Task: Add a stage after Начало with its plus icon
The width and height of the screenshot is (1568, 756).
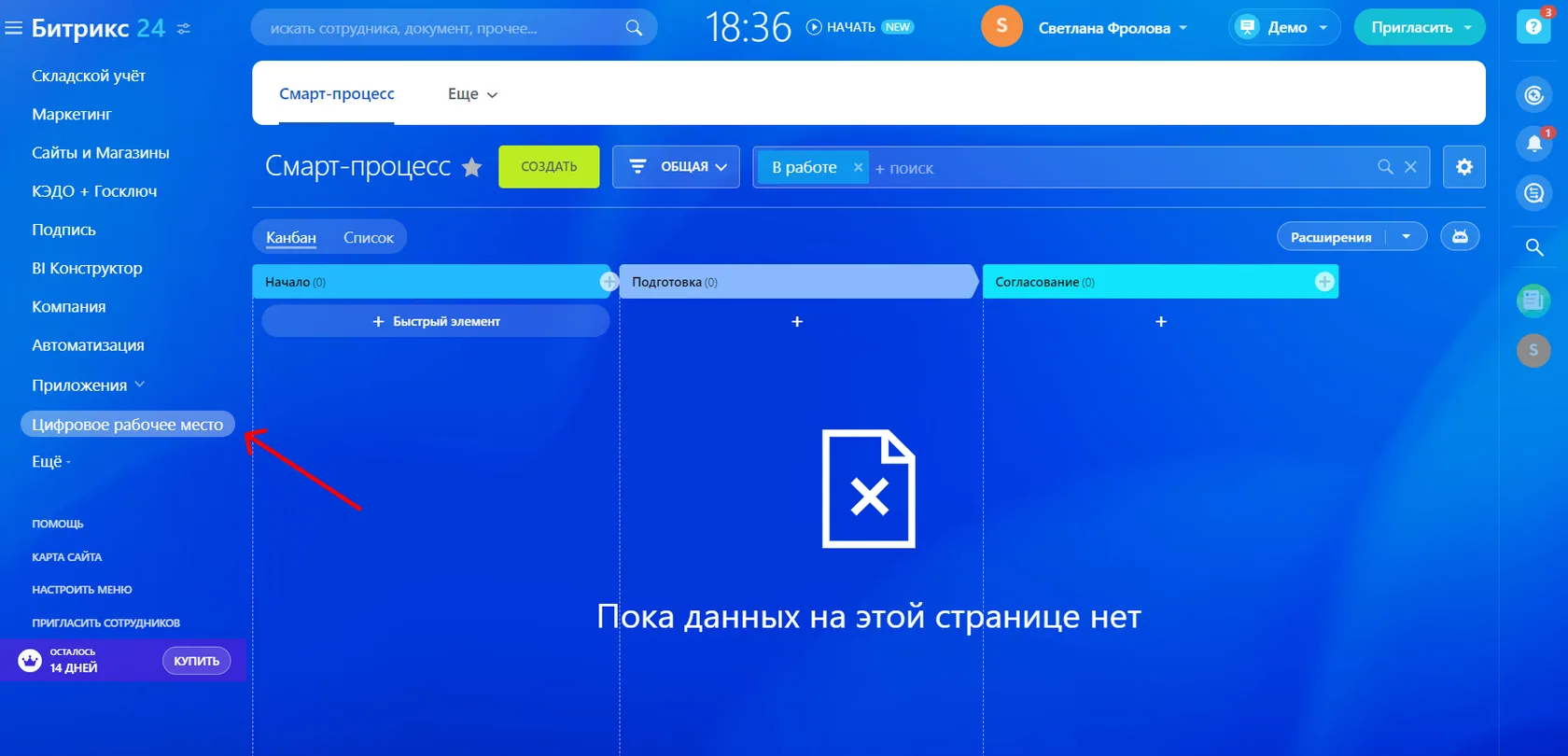Action: pyautogui.click(x=609, y=281)
